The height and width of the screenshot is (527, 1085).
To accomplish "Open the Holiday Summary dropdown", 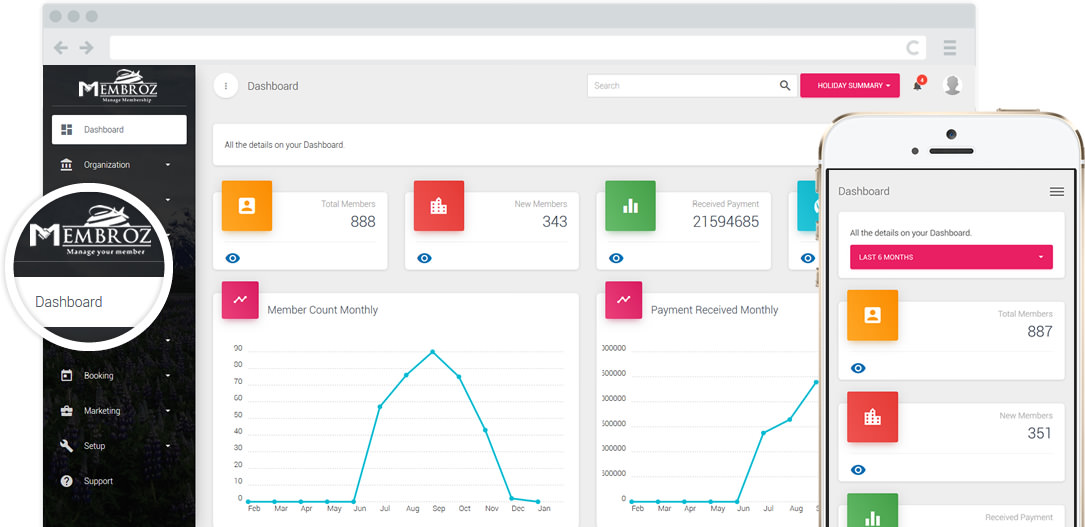I will (x=850, y=86).
